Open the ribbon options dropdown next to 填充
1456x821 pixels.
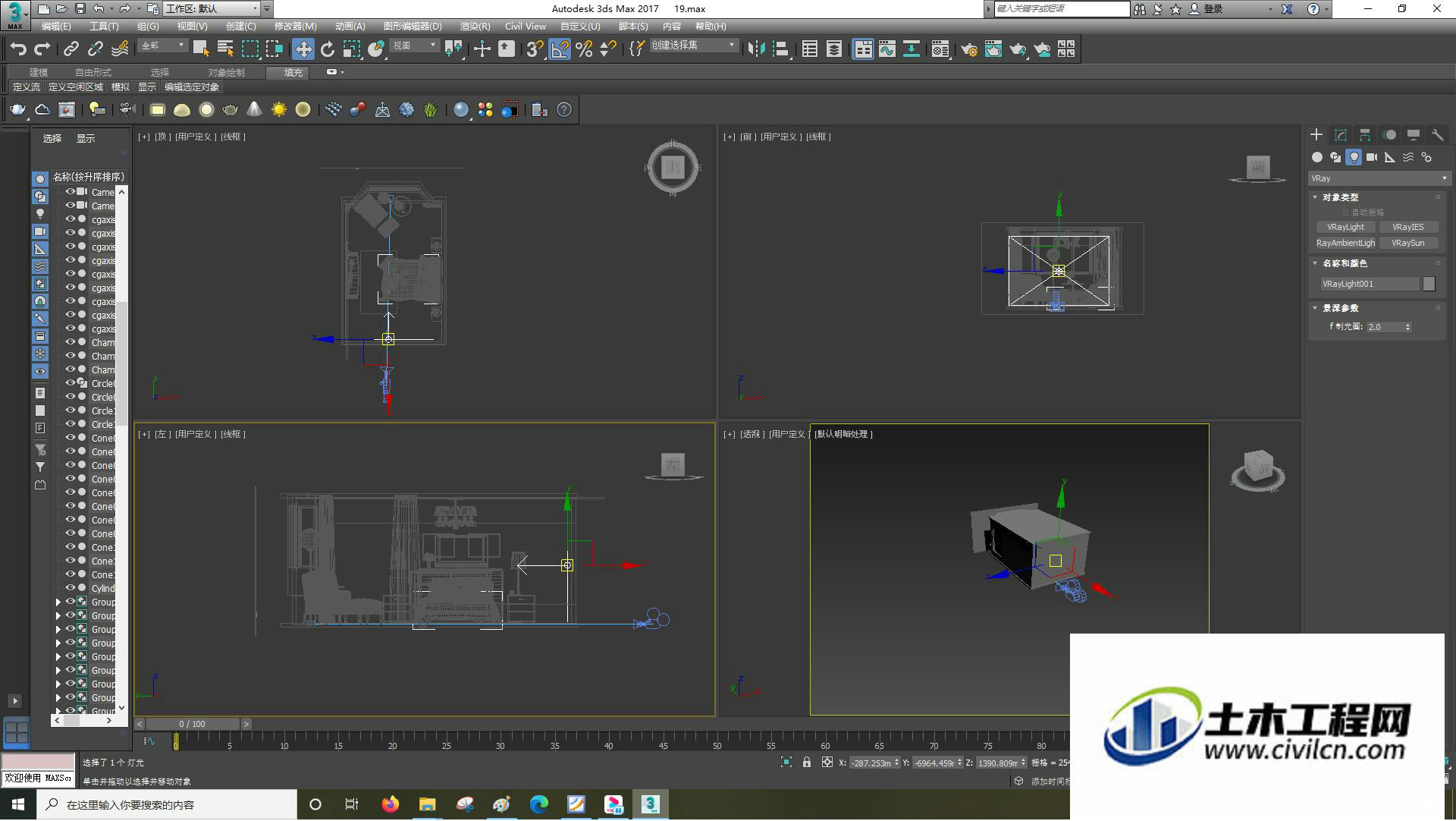334,72
